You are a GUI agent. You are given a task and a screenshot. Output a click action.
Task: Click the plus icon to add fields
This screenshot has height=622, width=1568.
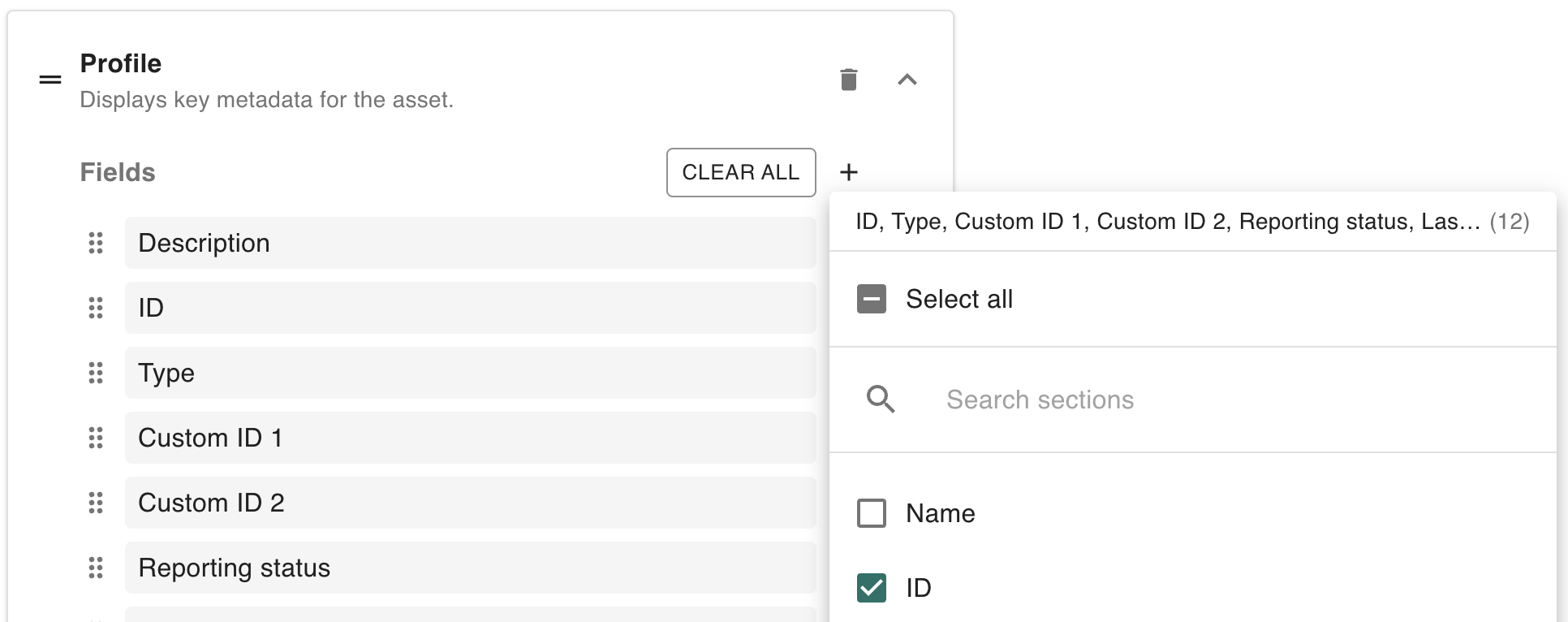coord(848,172)
